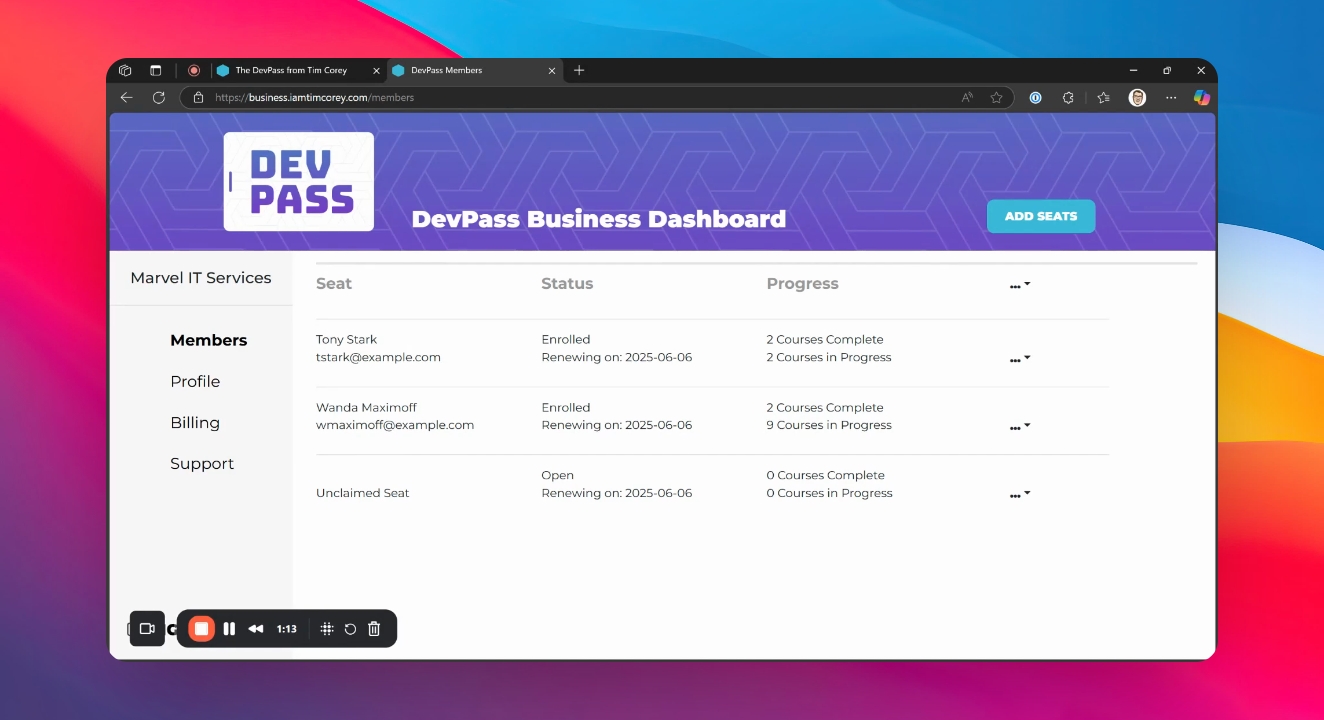
Task: Click Wanda Maximoff's renewal date text
Action: [617, 425]
